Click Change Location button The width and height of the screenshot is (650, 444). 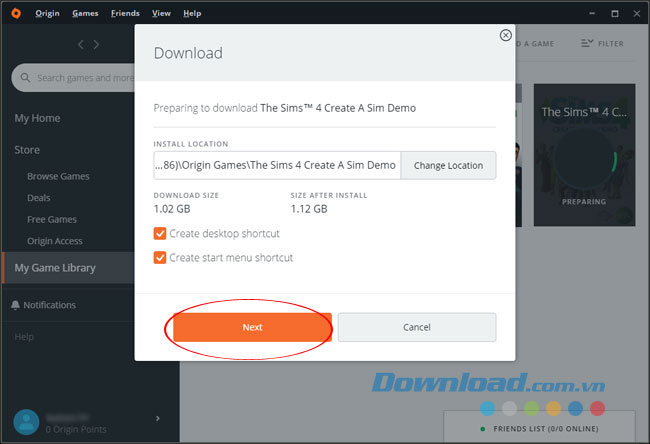pos(448,165)
